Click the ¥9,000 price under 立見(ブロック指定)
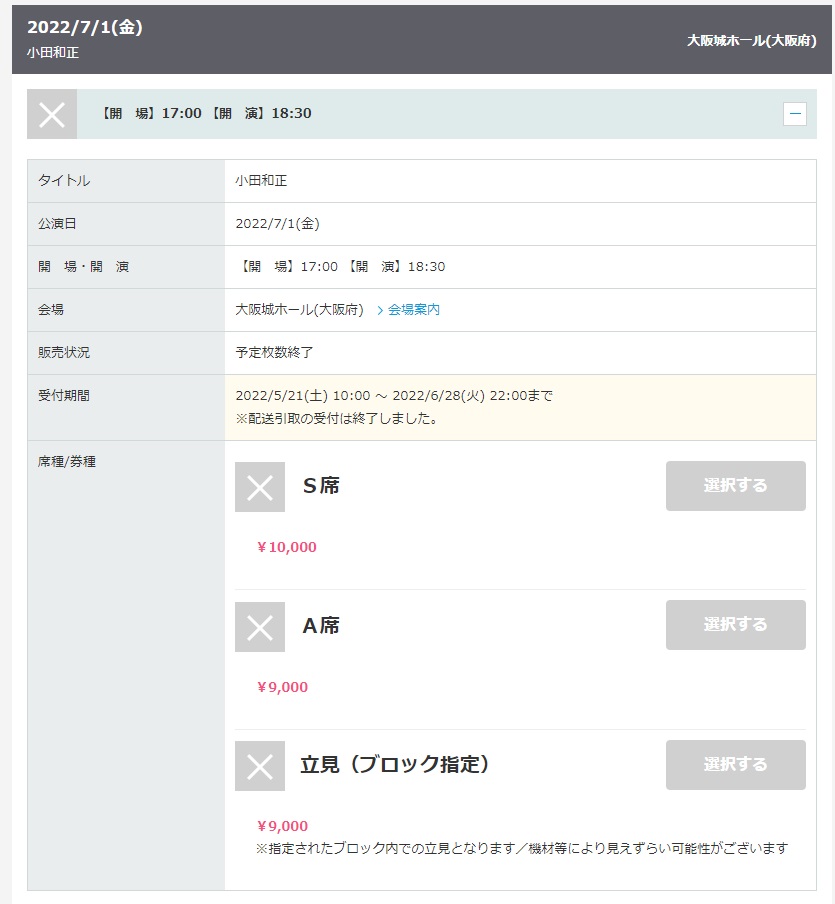This screenshot has width=835, height=904. point(283,826)
